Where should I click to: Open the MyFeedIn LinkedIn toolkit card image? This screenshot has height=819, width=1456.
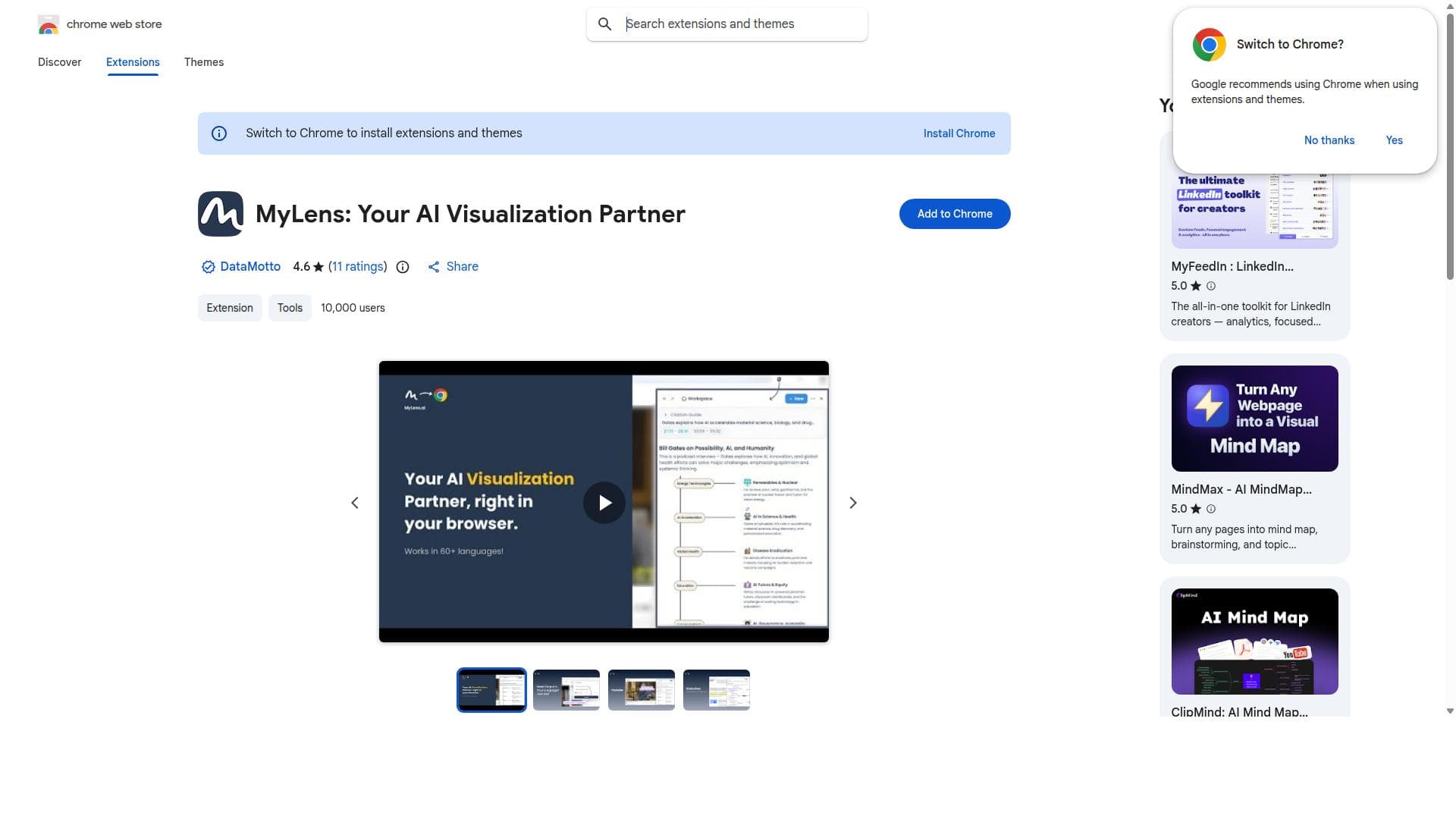1255,211
